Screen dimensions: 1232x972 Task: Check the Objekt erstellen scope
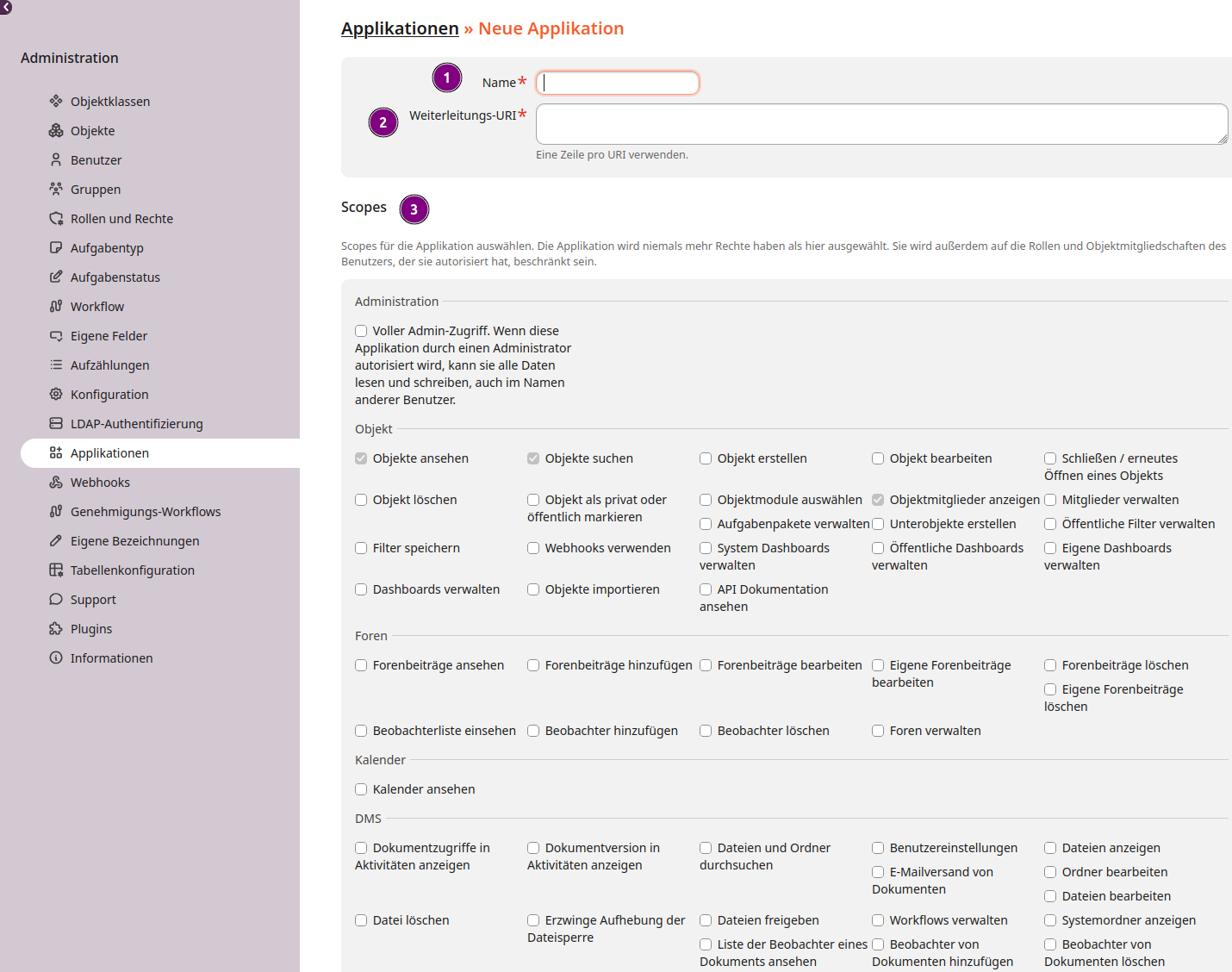point(706,458)
